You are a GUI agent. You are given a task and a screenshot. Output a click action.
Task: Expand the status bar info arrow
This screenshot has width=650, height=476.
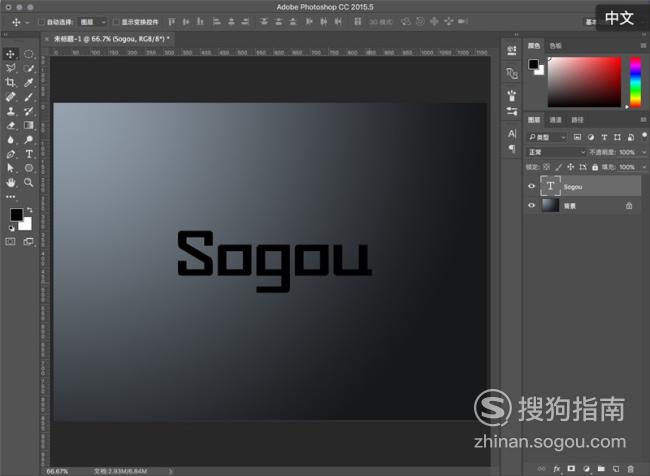point(170,471)
